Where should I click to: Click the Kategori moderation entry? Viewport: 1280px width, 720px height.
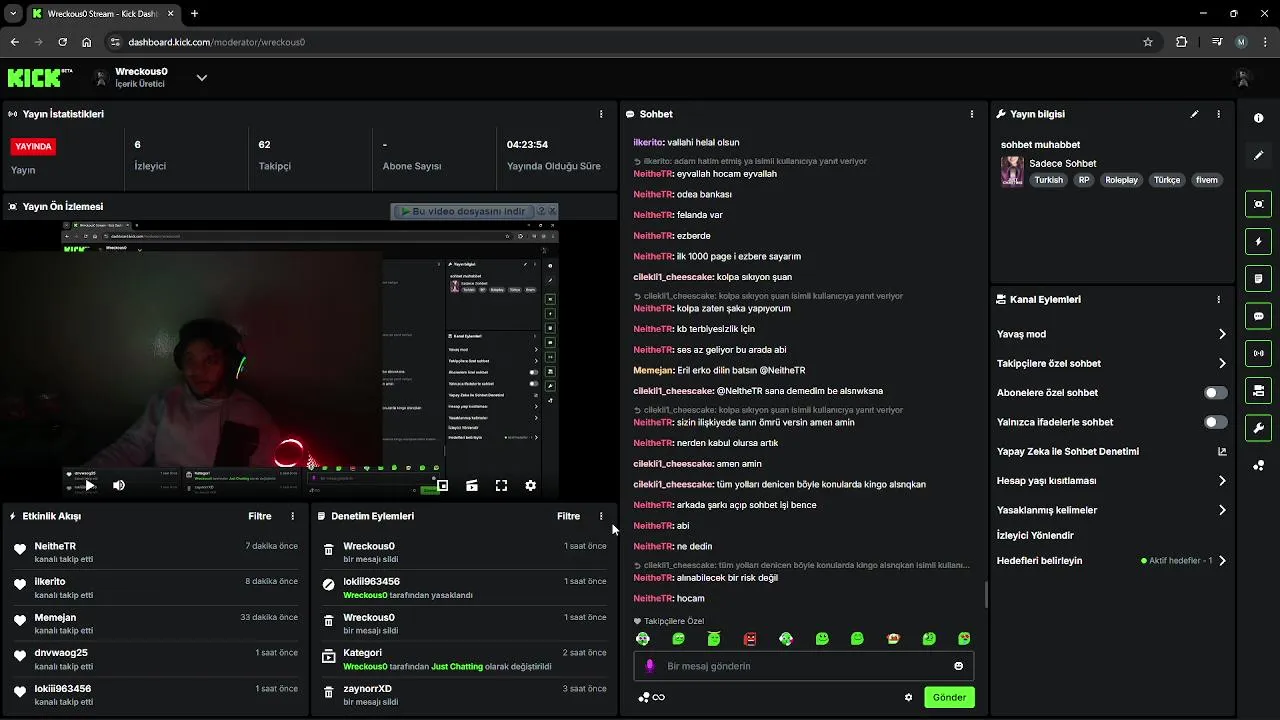tap(464, 659)
